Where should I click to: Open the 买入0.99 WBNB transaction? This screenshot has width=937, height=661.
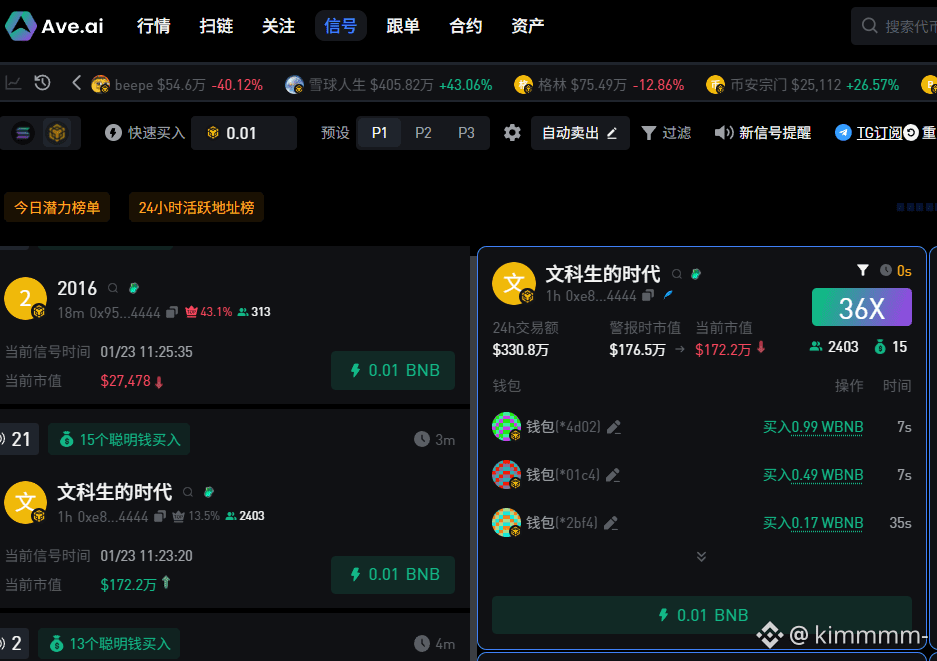pyautogui.click(x=813, y=427)
